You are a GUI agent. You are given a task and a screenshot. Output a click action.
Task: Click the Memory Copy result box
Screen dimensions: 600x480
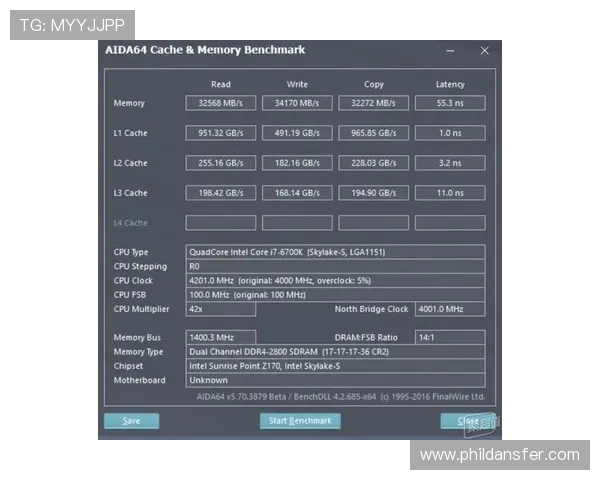pos(373,103)
